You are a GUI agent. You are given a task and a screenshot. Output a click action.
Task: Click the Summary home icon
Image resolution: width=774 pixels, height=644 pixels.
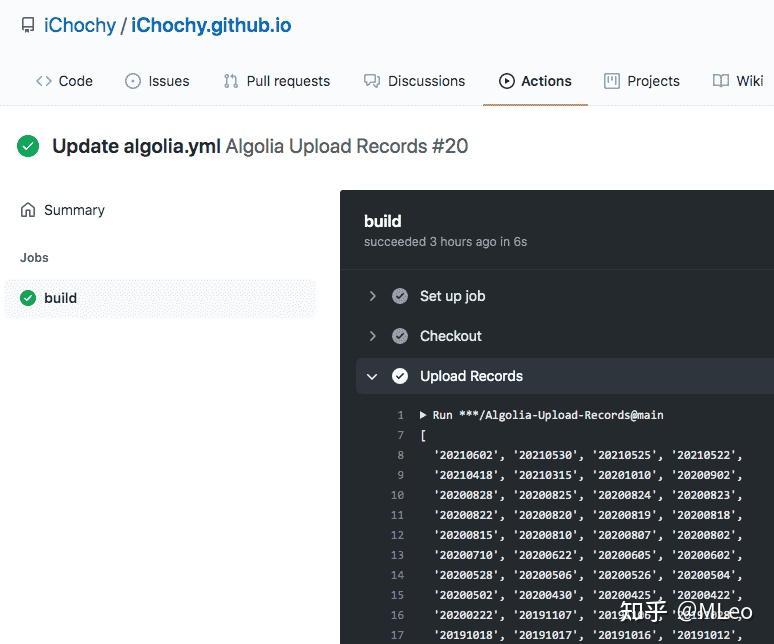[x=28, y=210]
